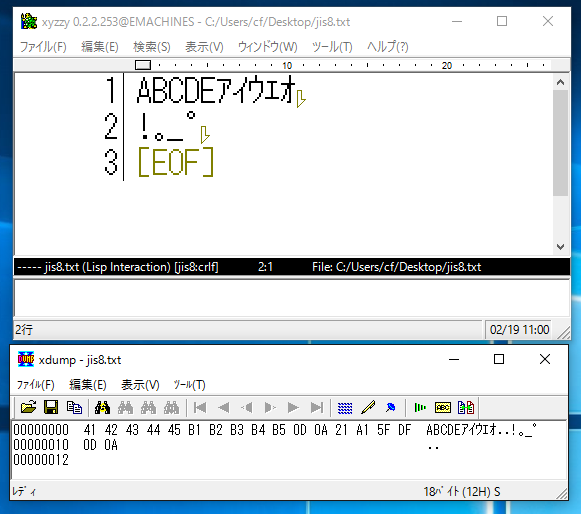Click the xyzzy minibuffer input area

pyautogui.click(x=292, y=298)
